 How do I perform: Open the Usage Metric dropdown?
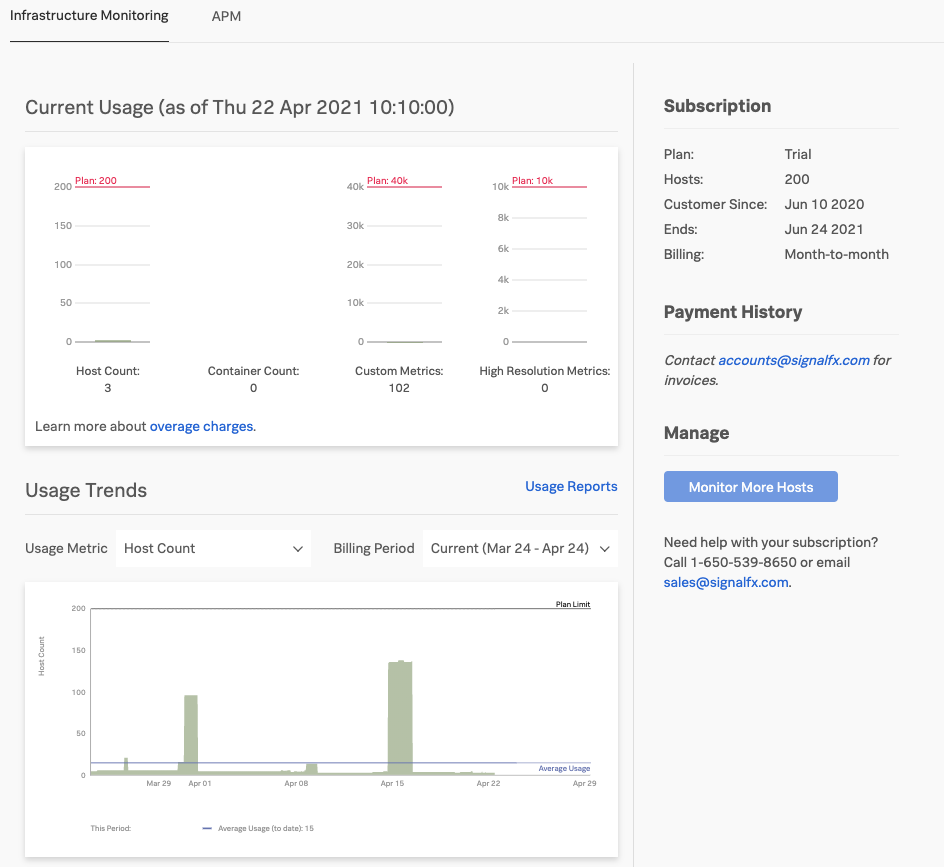(213, 548)
